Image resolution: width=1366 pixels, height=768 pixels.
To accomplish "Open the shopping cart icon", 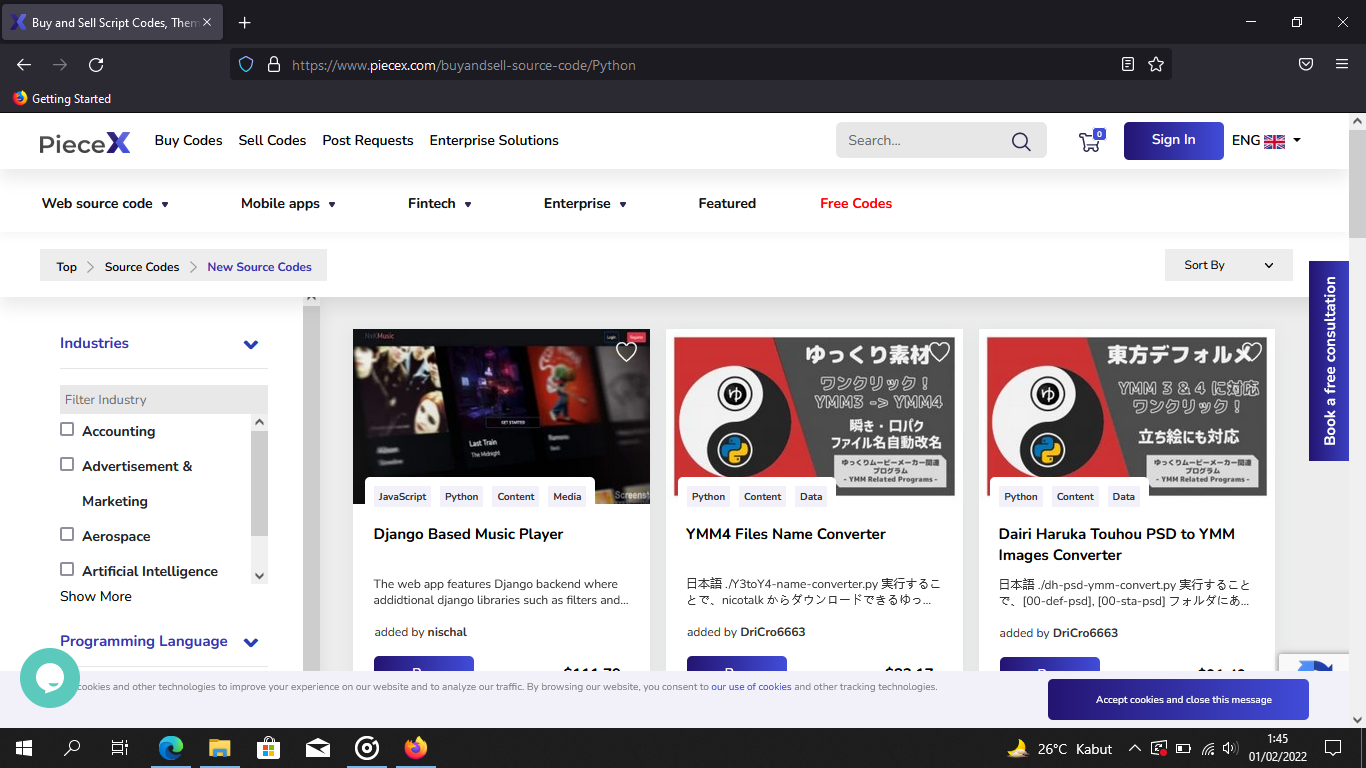I will point(1090,142).
